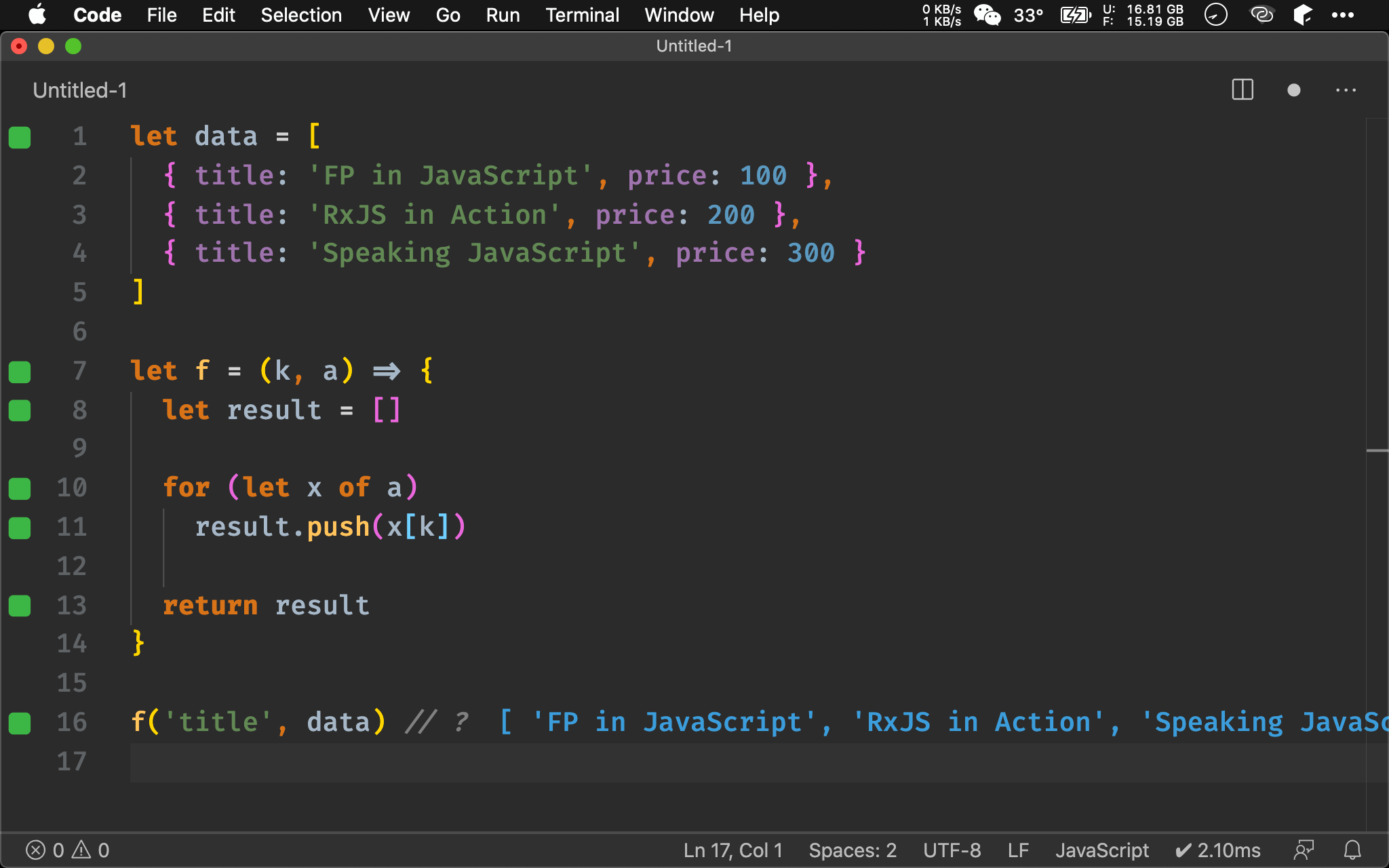Click the push method on line 11
1389x868 pixels.
pos(338,528)
